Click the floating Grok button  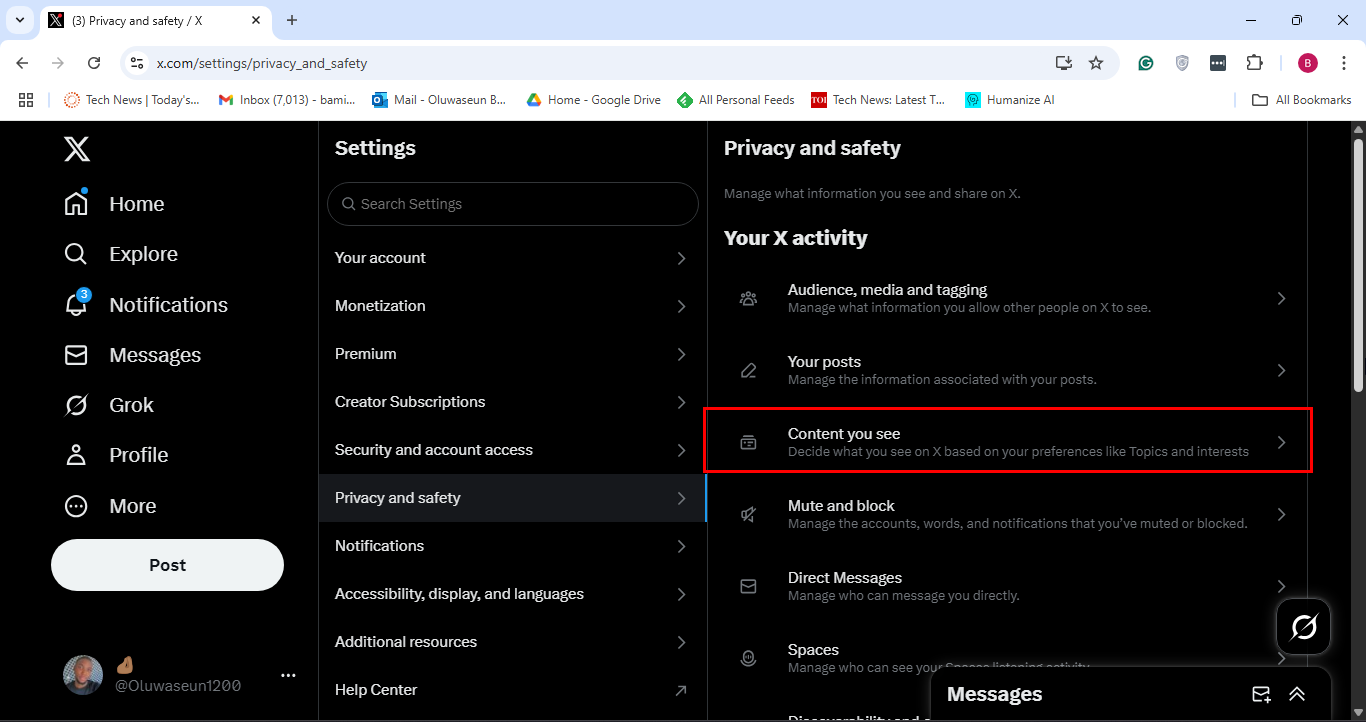(x=1303, y=627)
